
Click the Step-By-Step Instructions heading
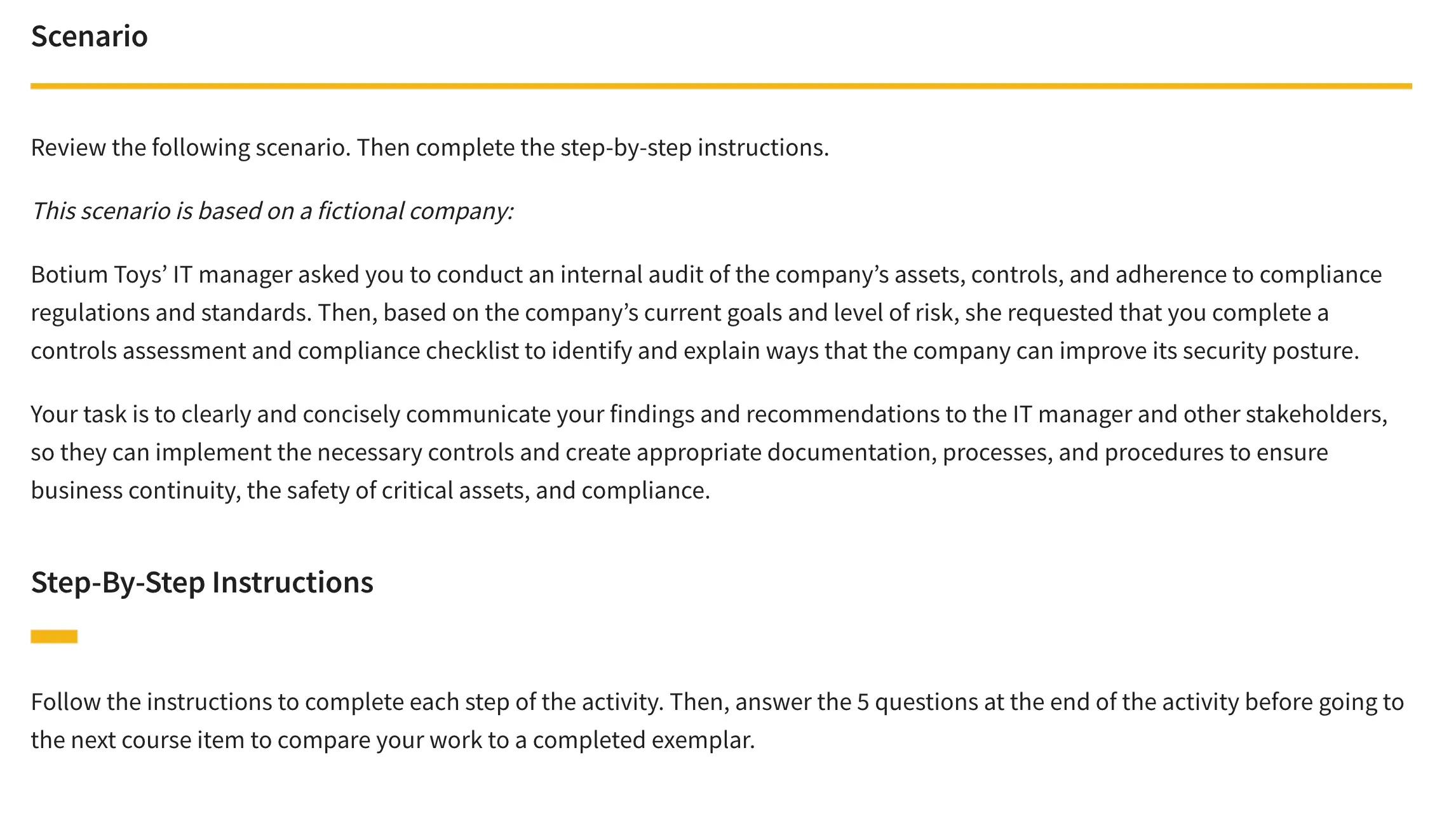point(202,582)
